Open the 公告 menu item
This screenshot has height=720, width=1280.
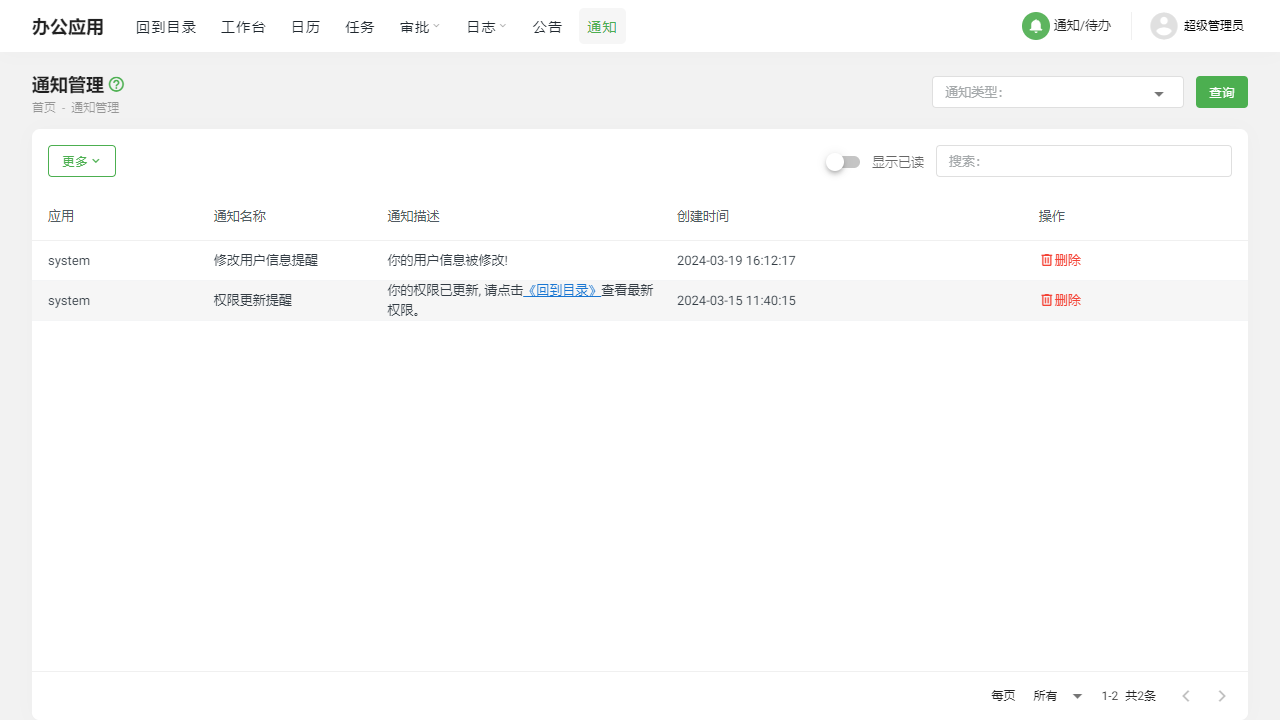pos(547,27)
